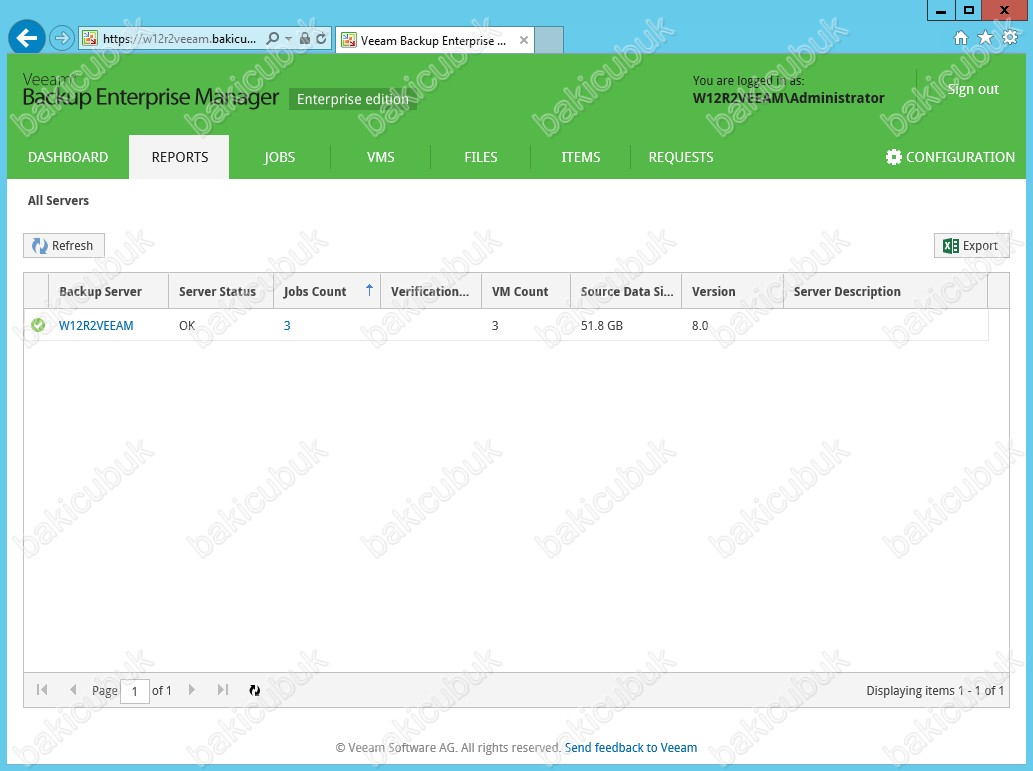Image resolution: width=1033 pixels, height=771 pixels.
Task: Click the Refresh button
Action: pos(64,246)
